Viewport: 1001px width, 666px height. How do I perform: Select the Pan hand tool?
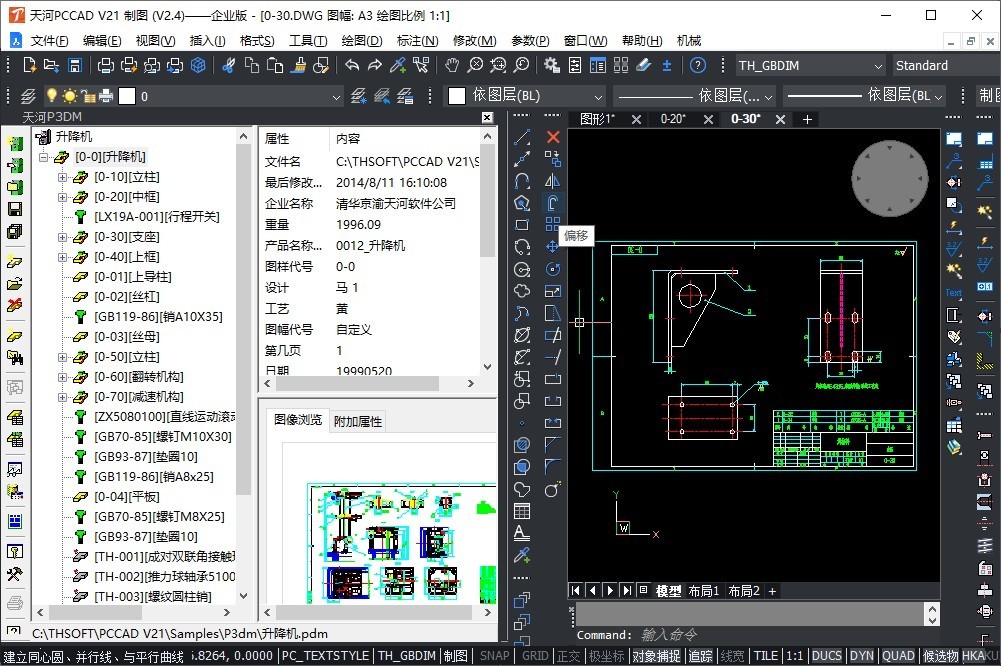tap(452, 65)
